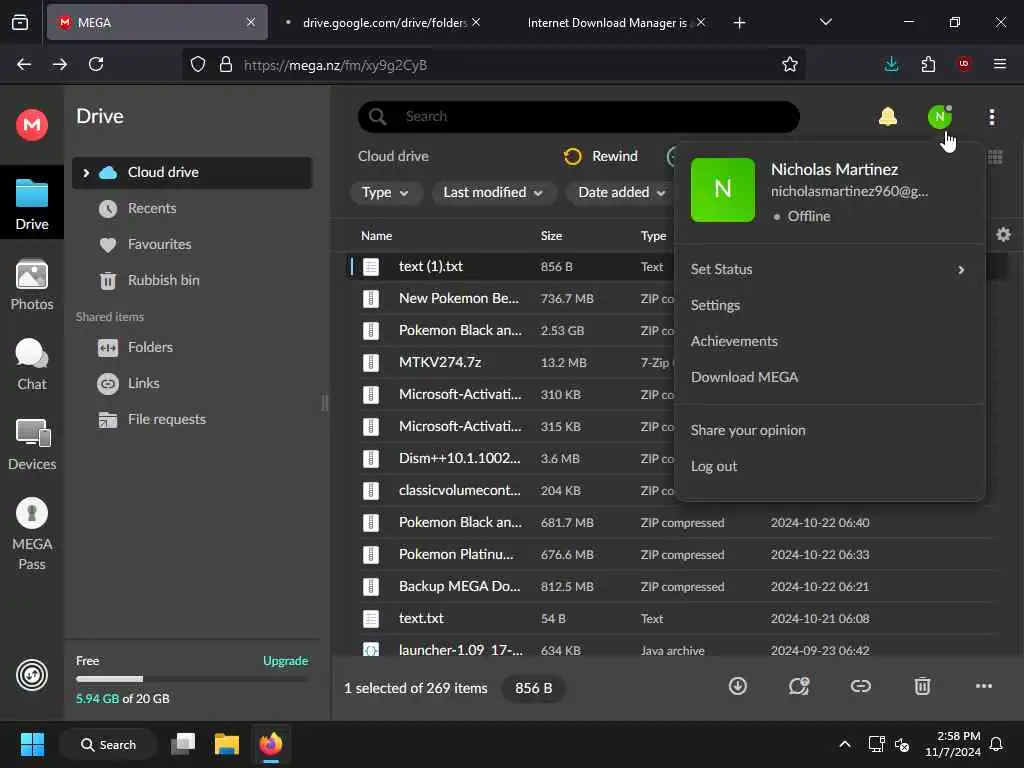
Task: Open the Firefox hamburger menu
Action: click(x=999, y=64)
